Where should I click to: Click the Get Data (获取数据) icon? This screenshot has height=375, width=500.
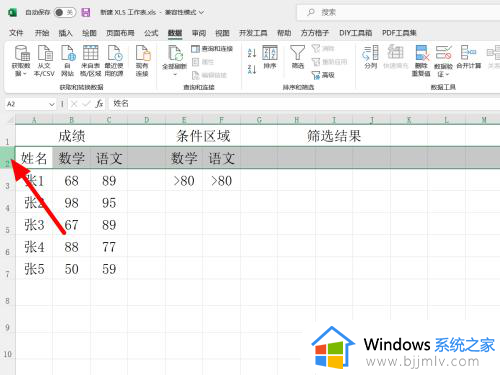[22, 53]
